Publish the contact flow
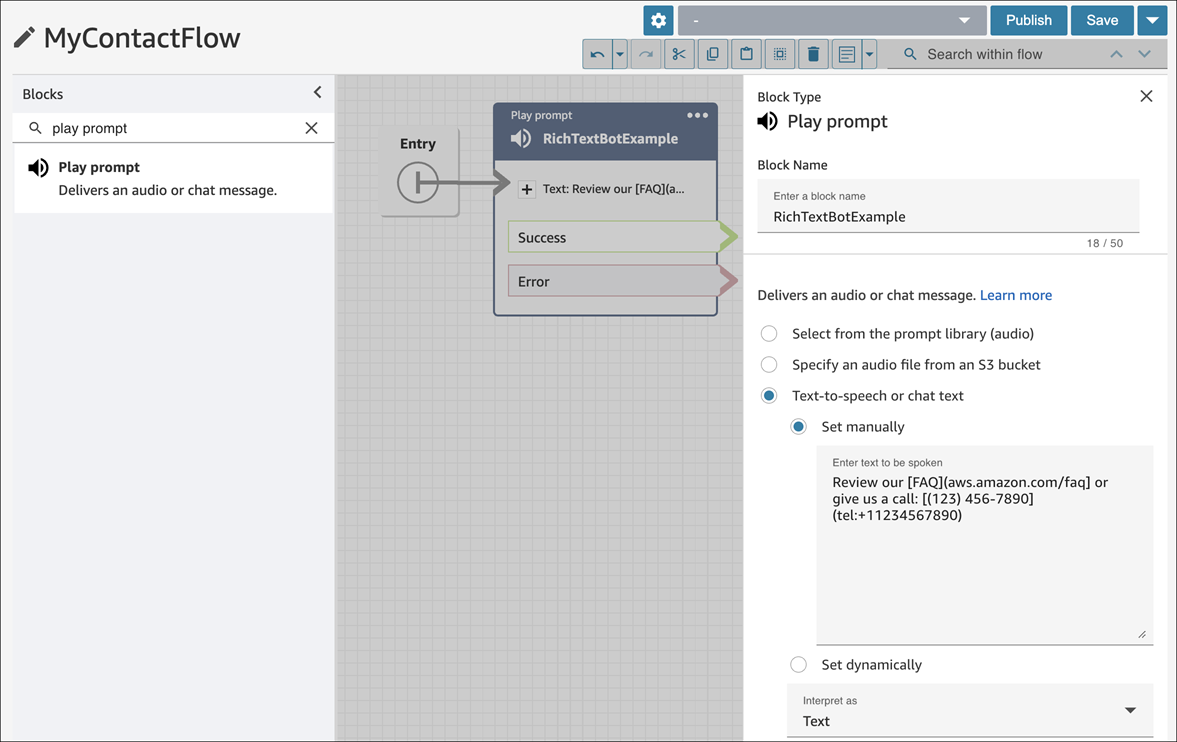The width and height of the screenshot is (1177, 742). click(1028, 20)
